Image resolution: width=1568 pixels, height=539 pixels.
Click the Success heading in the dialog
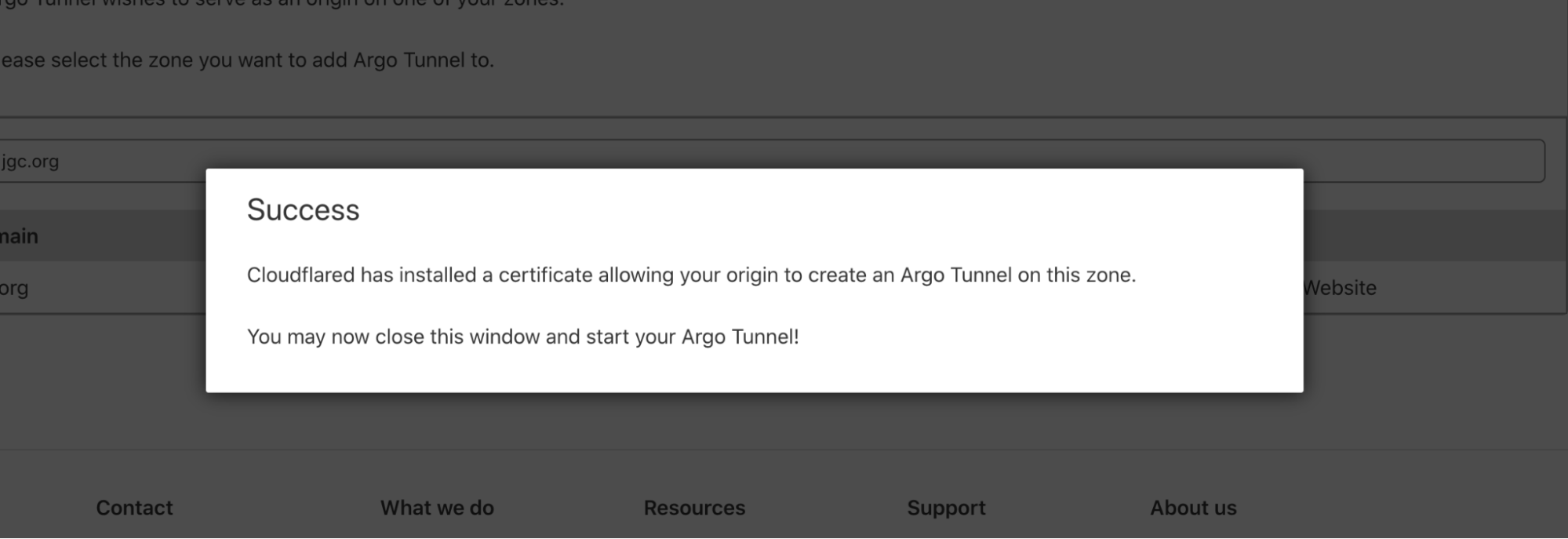click(303, 210)
